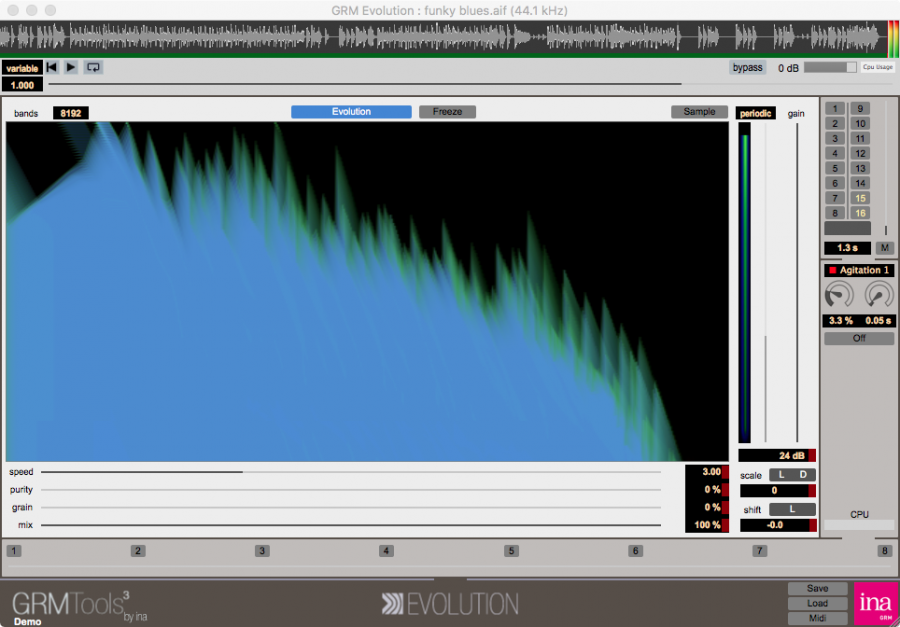Screen dimensions: 900x627
Task: Select preset slot 16
Action: click(x=860, y=213)
